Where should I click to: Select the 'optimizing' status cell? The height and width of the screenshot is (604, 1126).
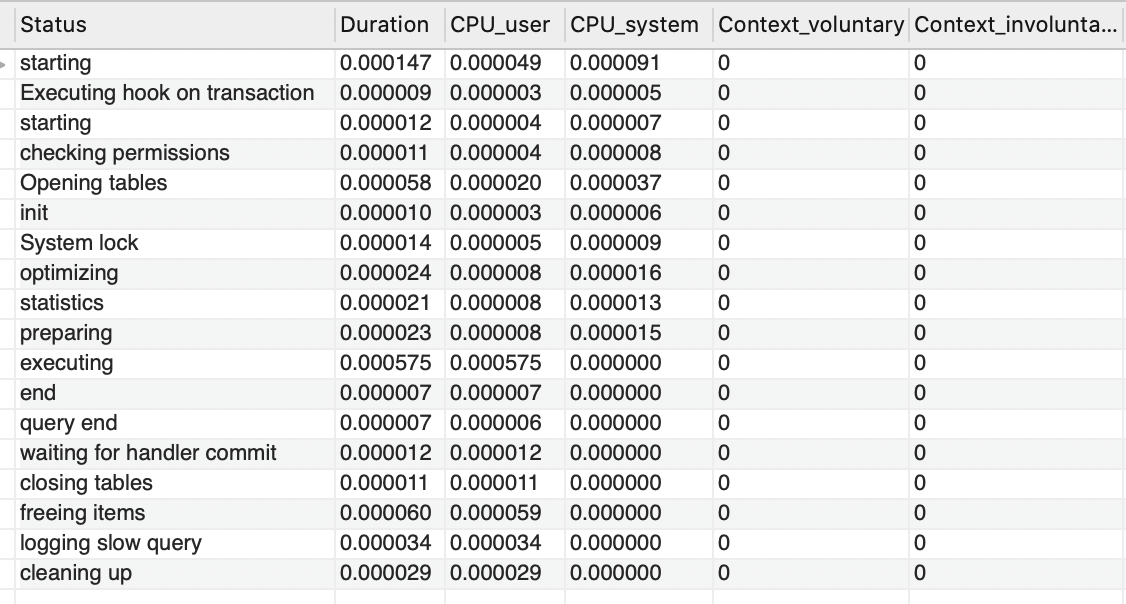pyautogui.click(x=69, y=273)
